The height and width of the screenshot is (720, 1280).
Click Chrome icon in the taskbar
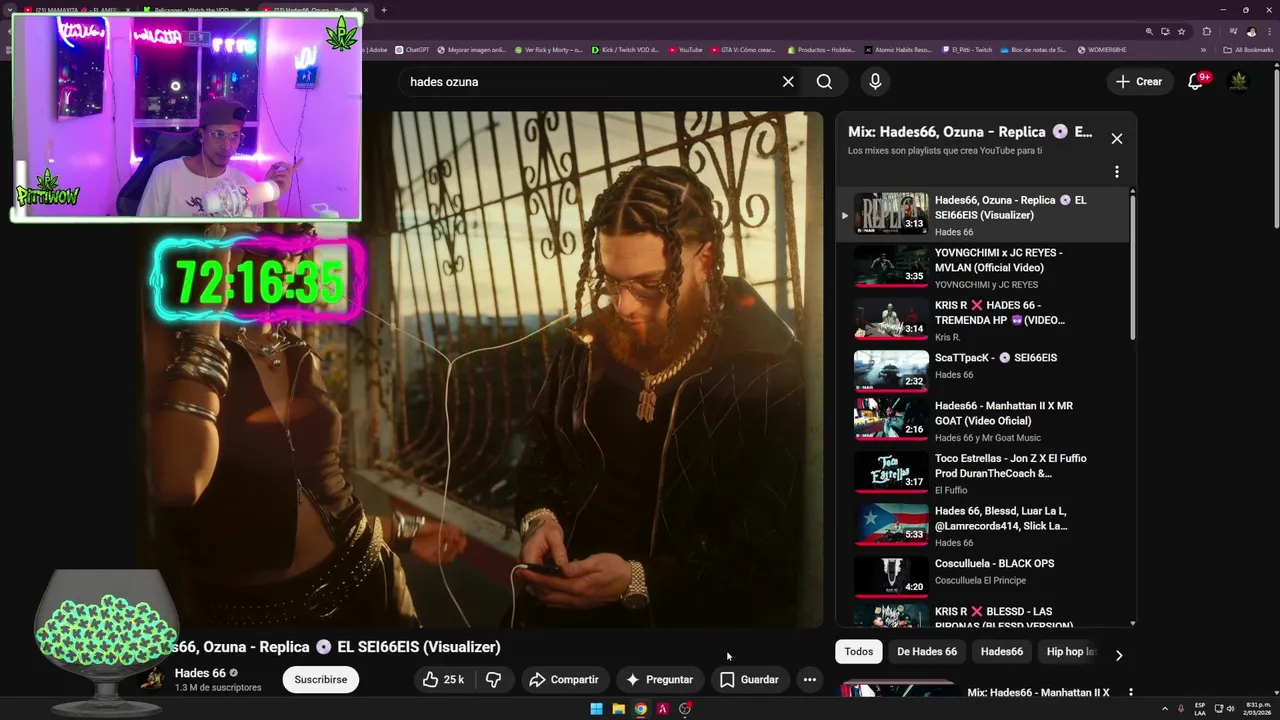(640, 709)
